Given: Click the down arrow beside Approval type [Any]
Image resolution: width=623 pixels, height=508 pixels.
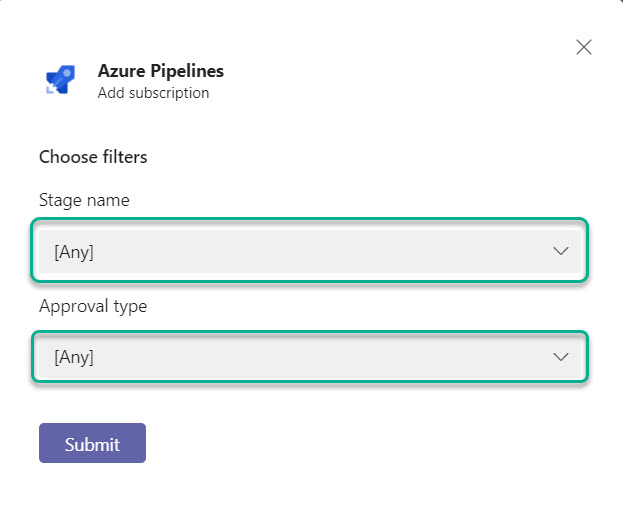Looking at the screenshot, I should pos(561,357).
